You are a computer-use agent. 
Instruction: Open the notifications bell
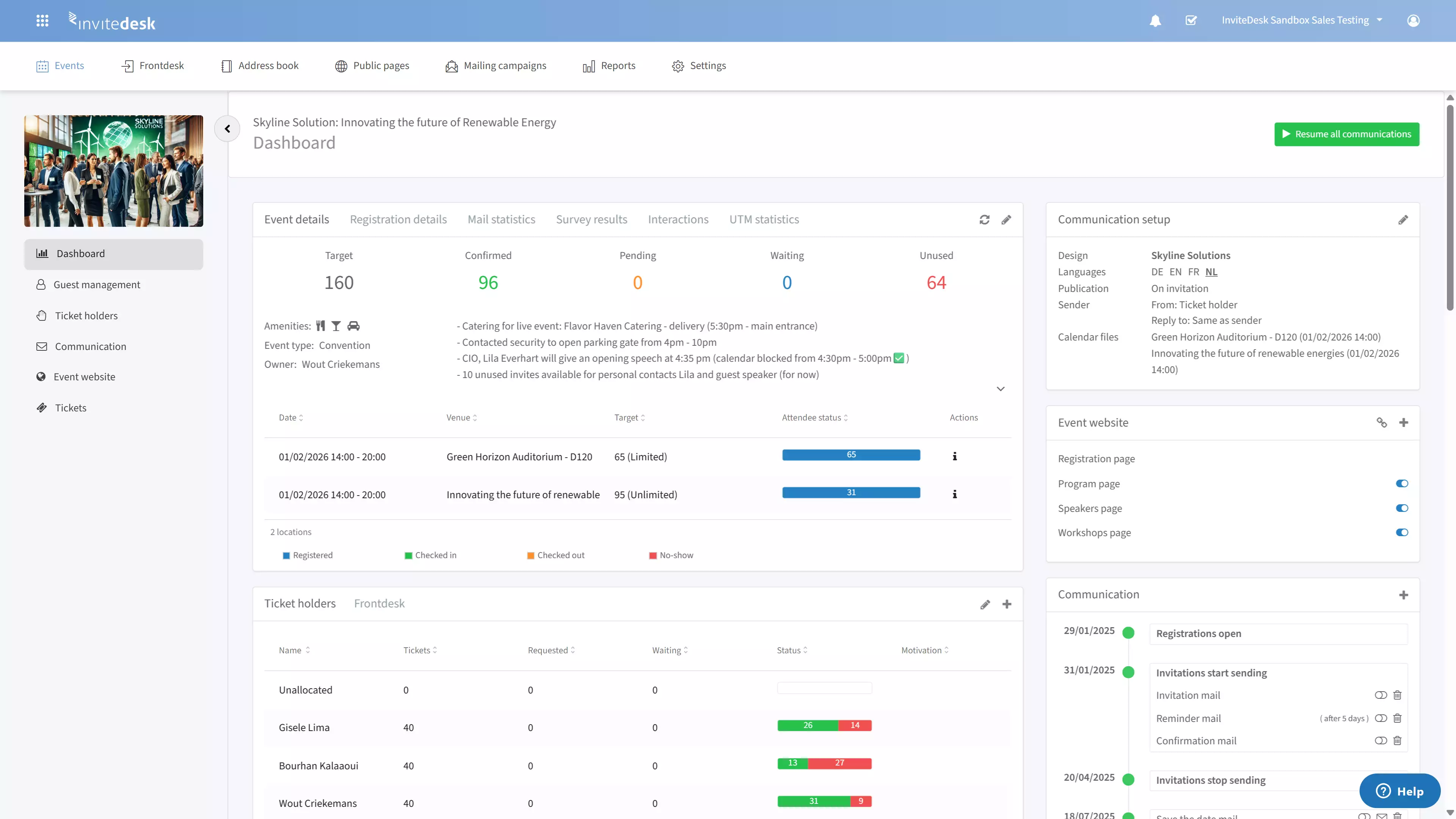[x=1155, y=20]
